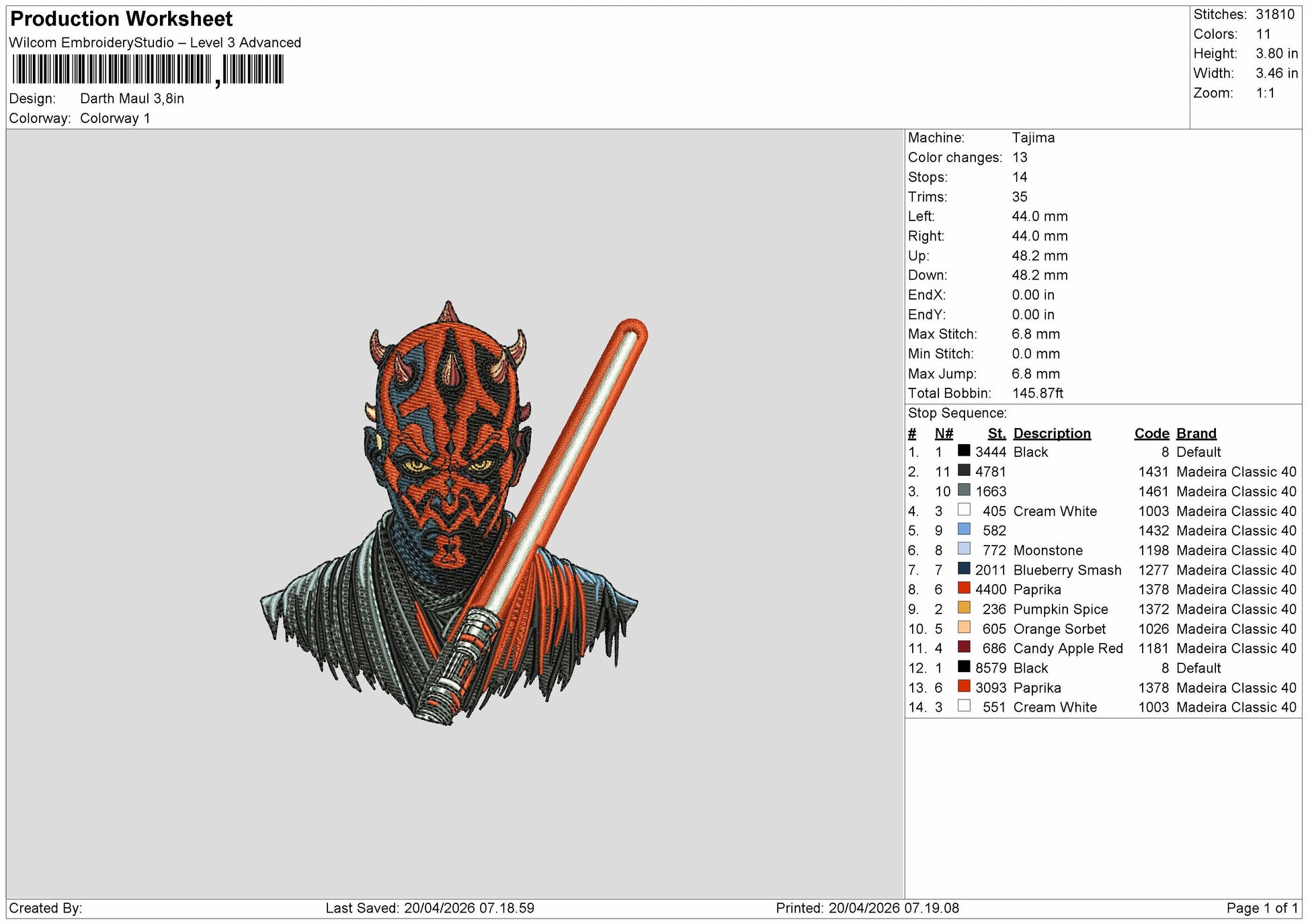Screen dimensions: 1308x924
Task: Select the 'Pumpkin Spice' description text
Action: click(1061, 609)
